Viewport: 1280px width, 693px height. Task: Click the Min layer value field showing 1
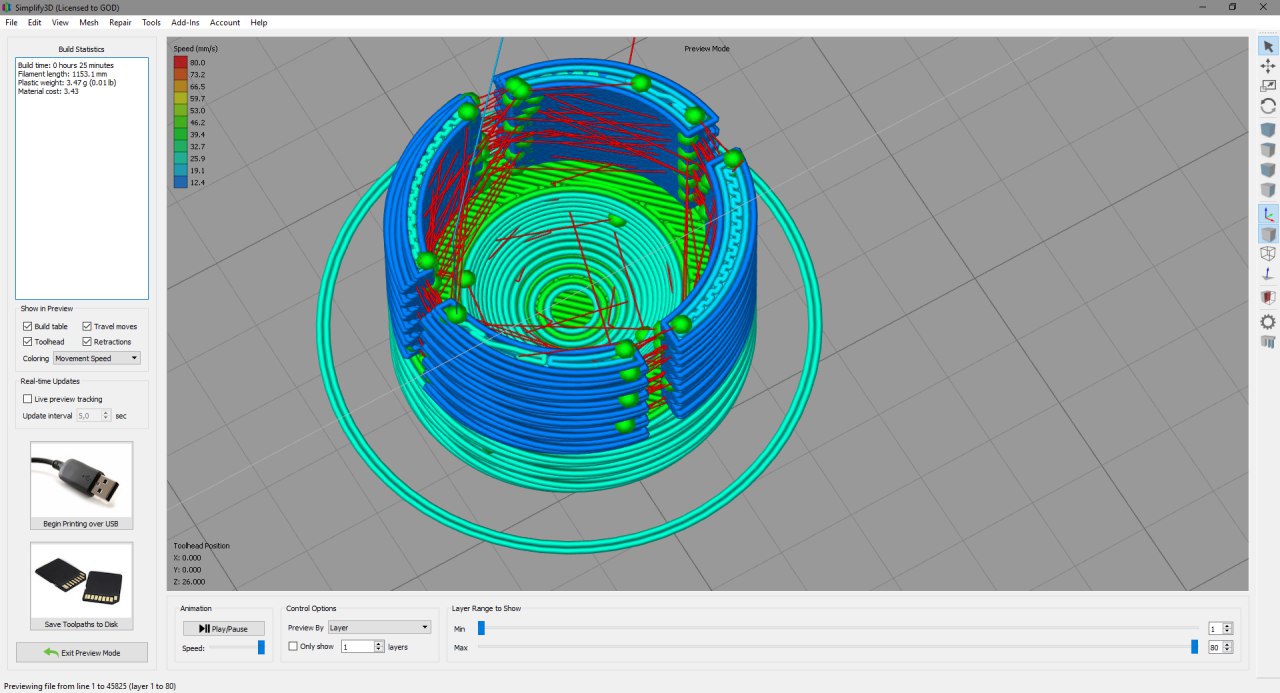(1215, 629)
